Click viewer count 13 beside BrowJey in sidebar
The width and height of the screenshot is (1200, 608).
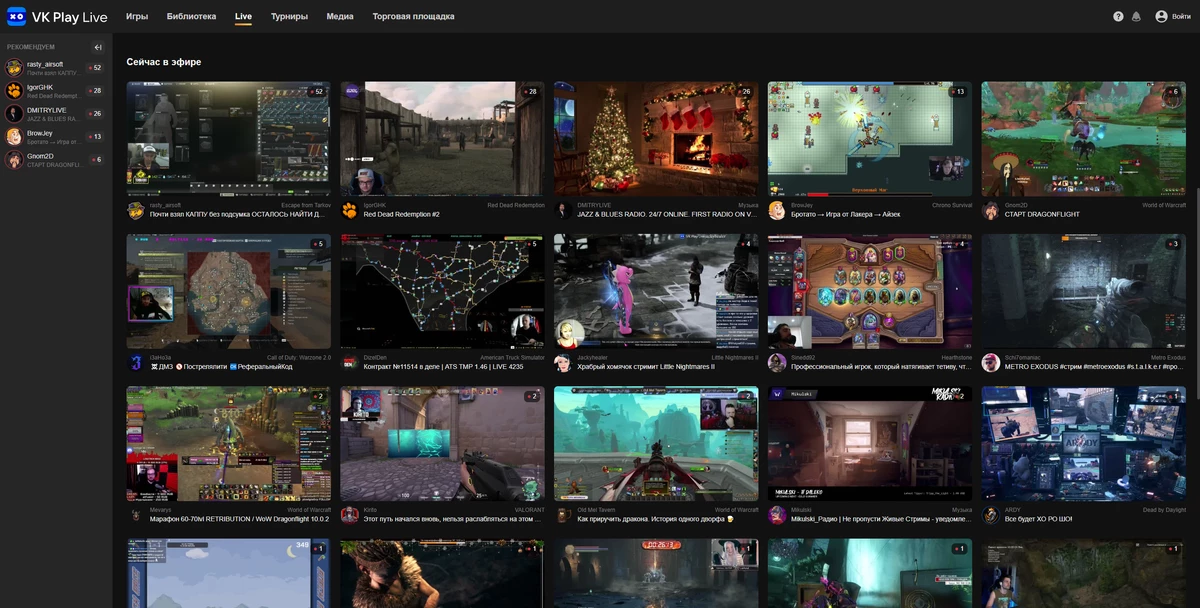tap(96, 137)
